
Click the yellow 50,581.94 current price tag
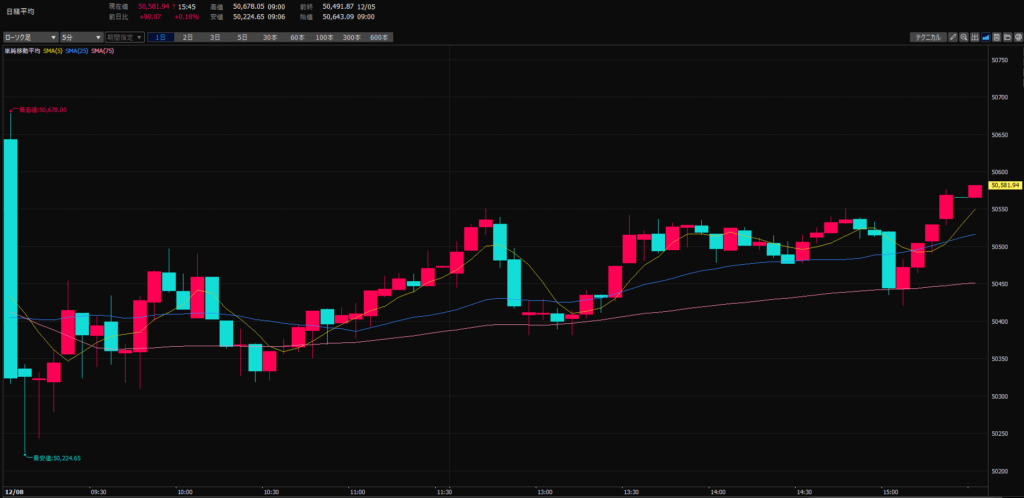pyautogui.click(x=1003, y=185)
